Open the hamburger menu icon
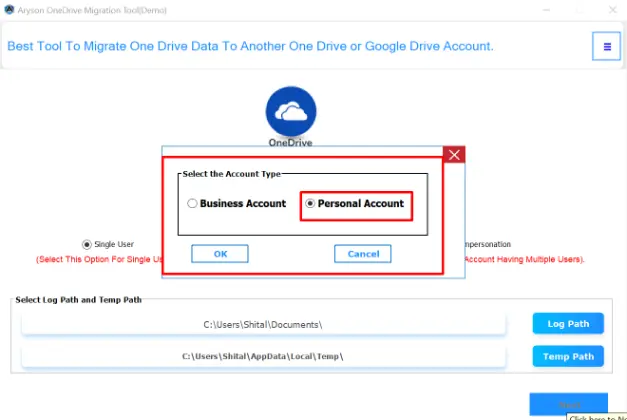 (606, 46)
